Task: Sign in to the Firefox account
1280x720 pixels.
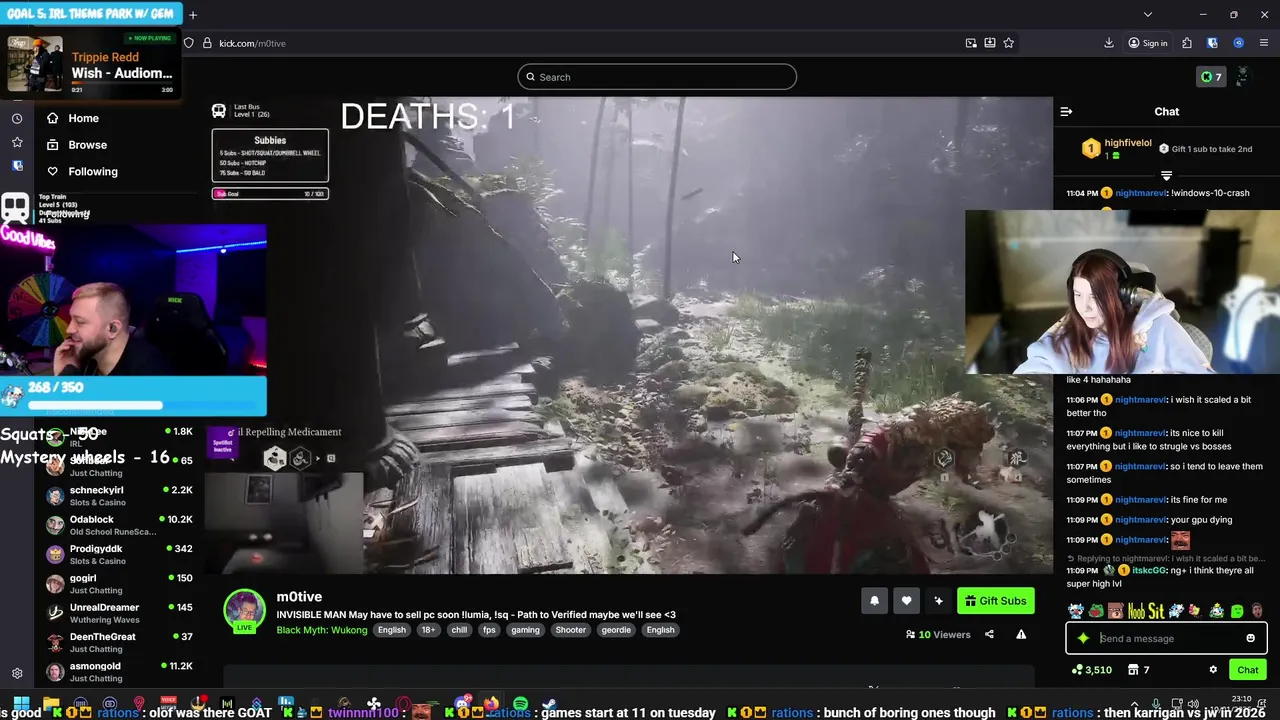Action: tap(1148, 43)
